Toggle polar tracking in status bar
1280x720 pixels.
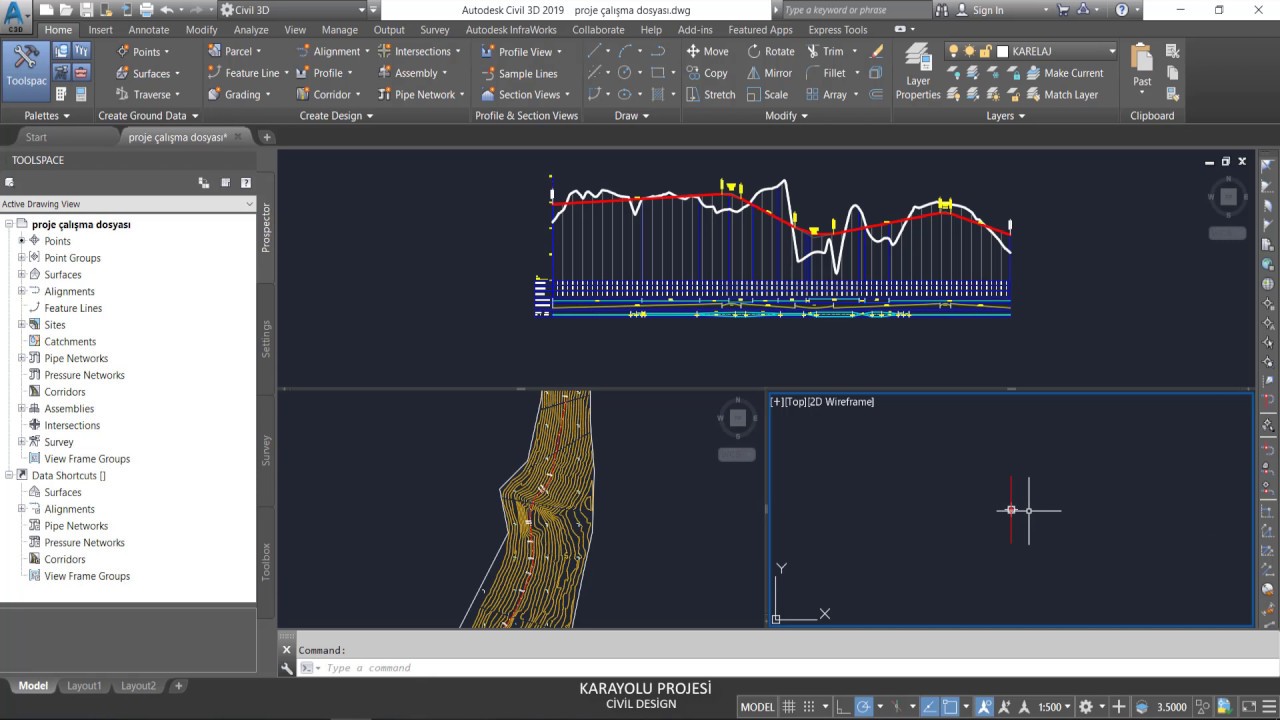pyautogui.click(x=863, y=707)
